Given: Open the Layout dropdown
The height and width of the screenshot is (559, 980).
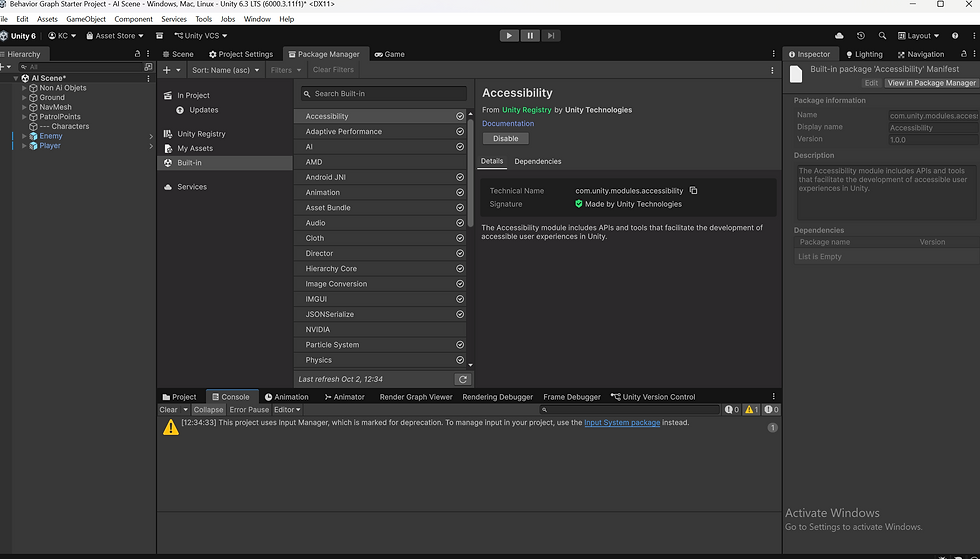Looking at the screenshot, I should [919, 36].
